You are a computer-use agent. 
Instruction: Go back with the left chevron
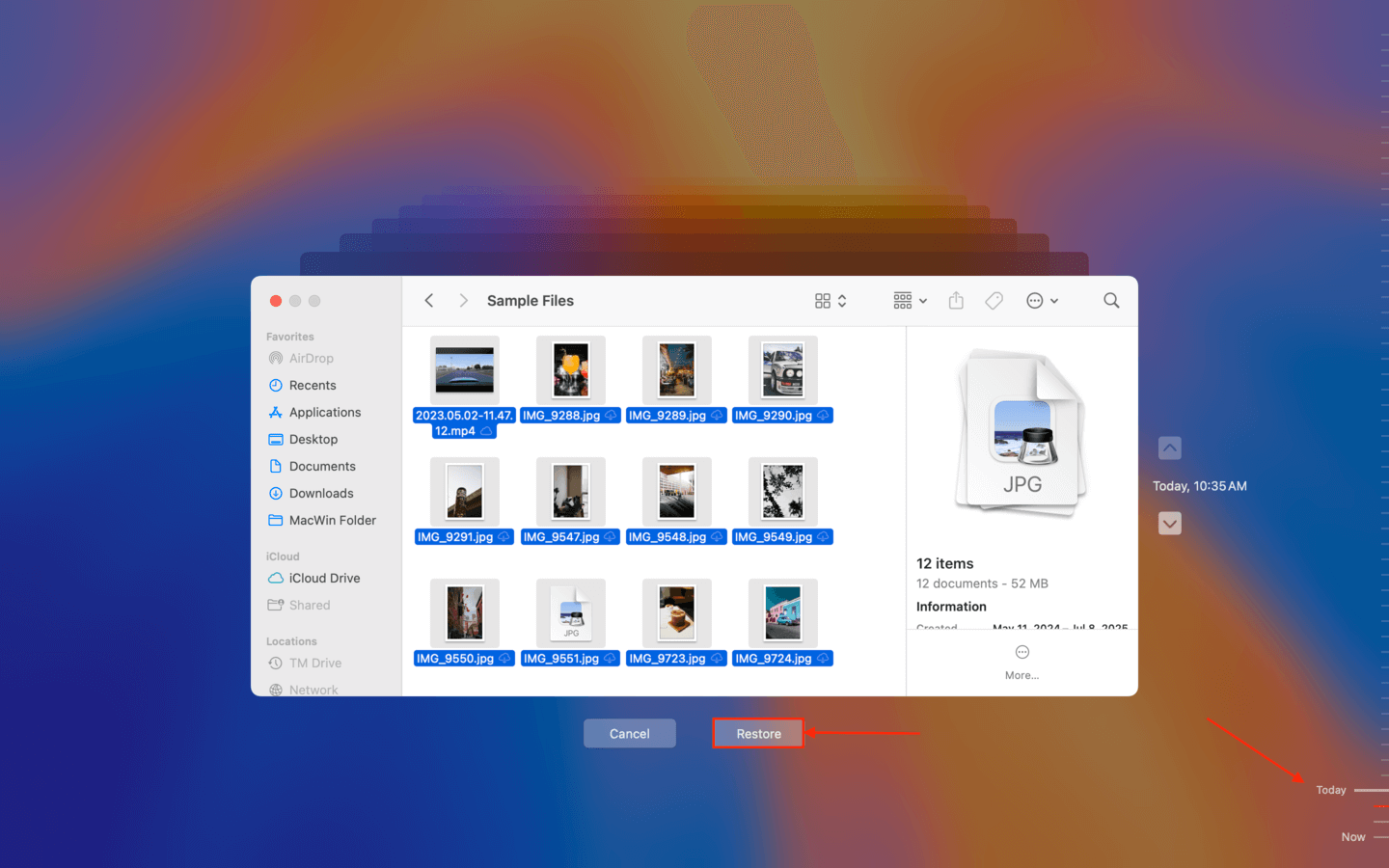tap(429, 301)
